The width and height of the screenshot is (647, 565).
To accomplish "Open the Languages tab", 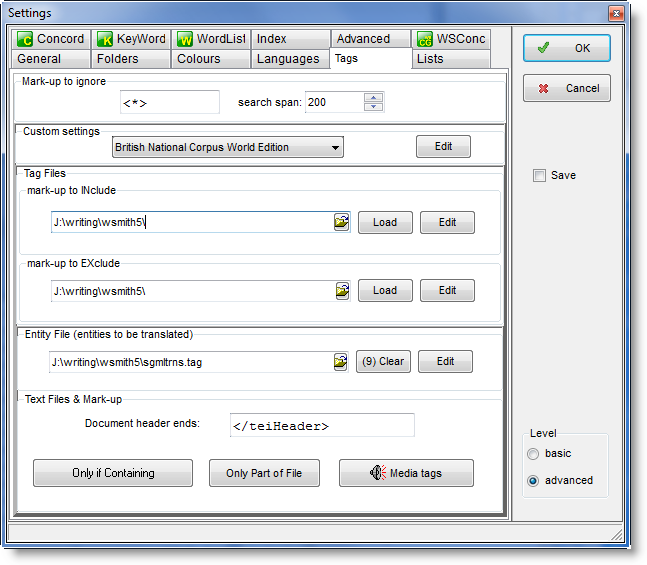I will [x=290, y=59].
